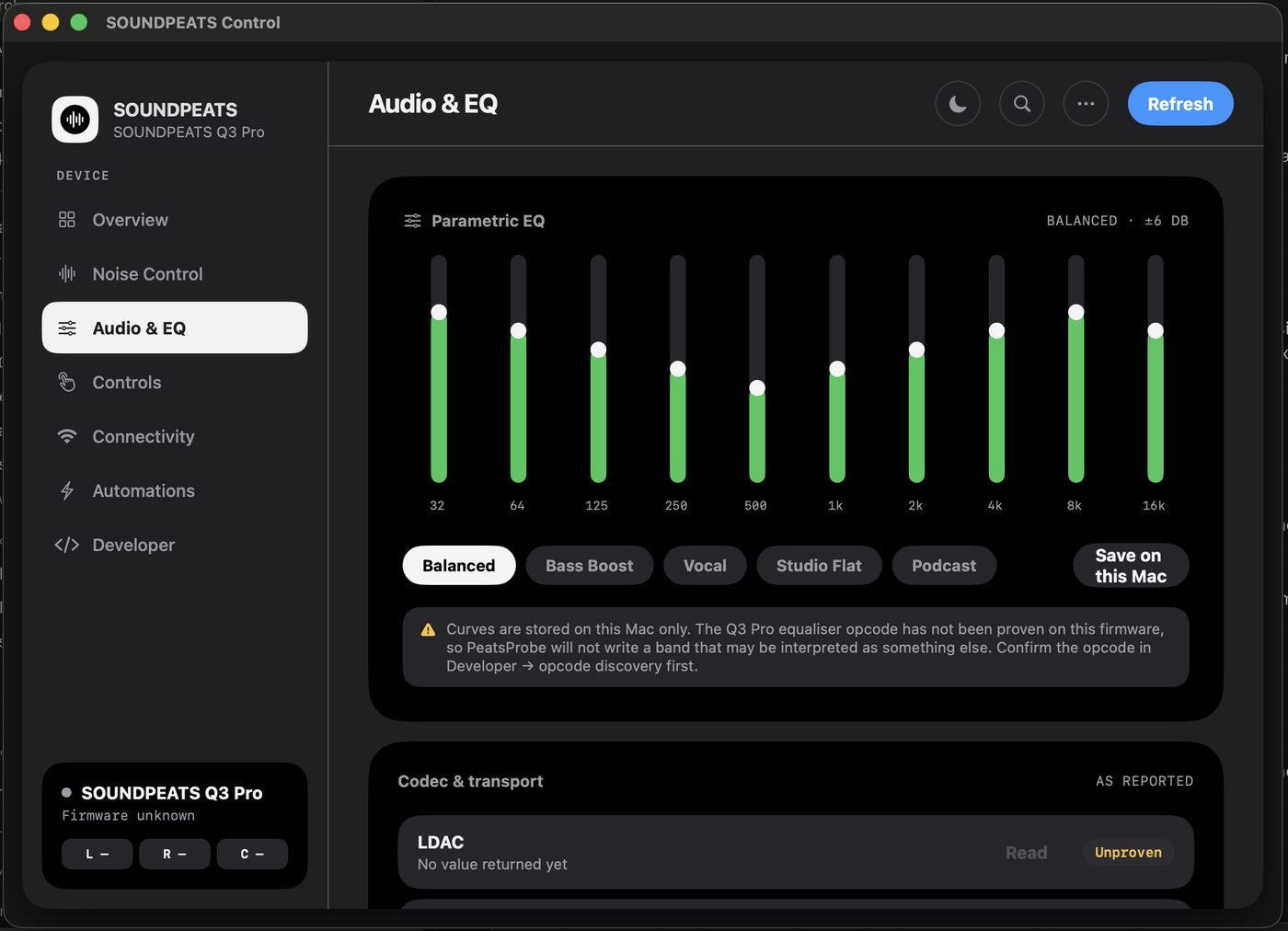Click the 500 Hz band slider handle
This screenshot has width=1288, height=931.
(x=757, y=388)
